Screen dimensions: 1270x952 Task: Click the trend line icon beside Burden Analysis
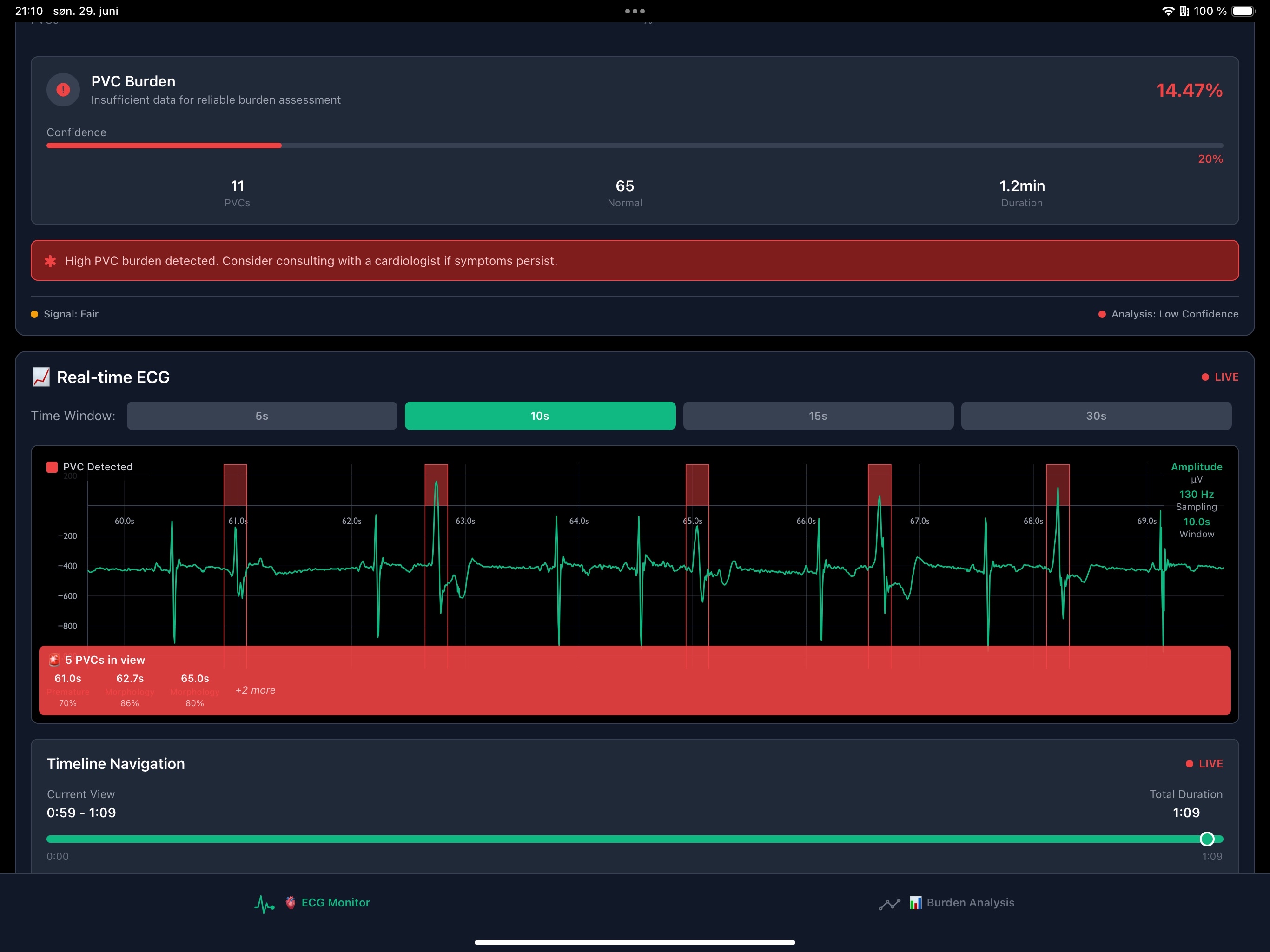click(x=890, y=903)
